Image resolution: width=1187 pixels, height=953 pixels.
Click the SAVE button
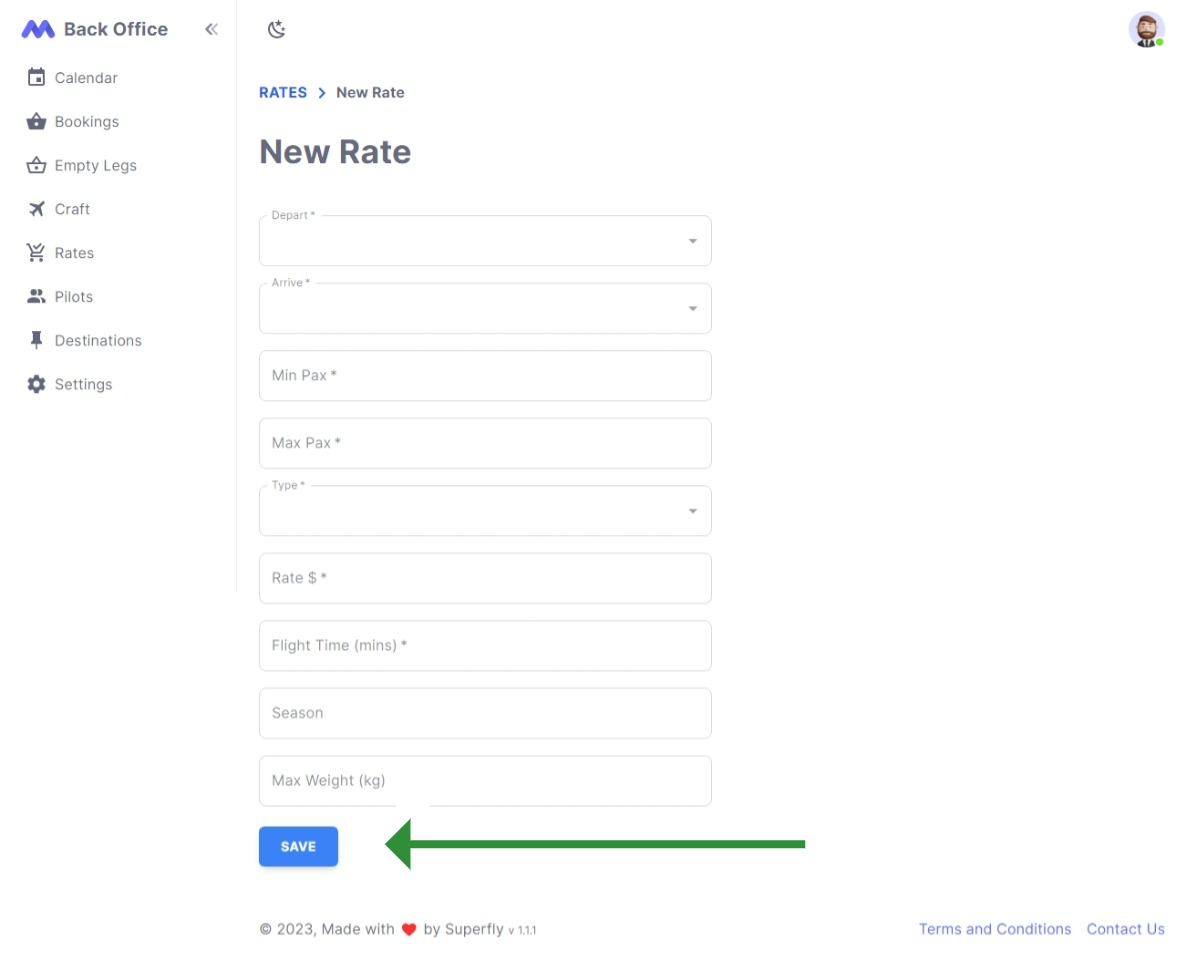(298, 846)
